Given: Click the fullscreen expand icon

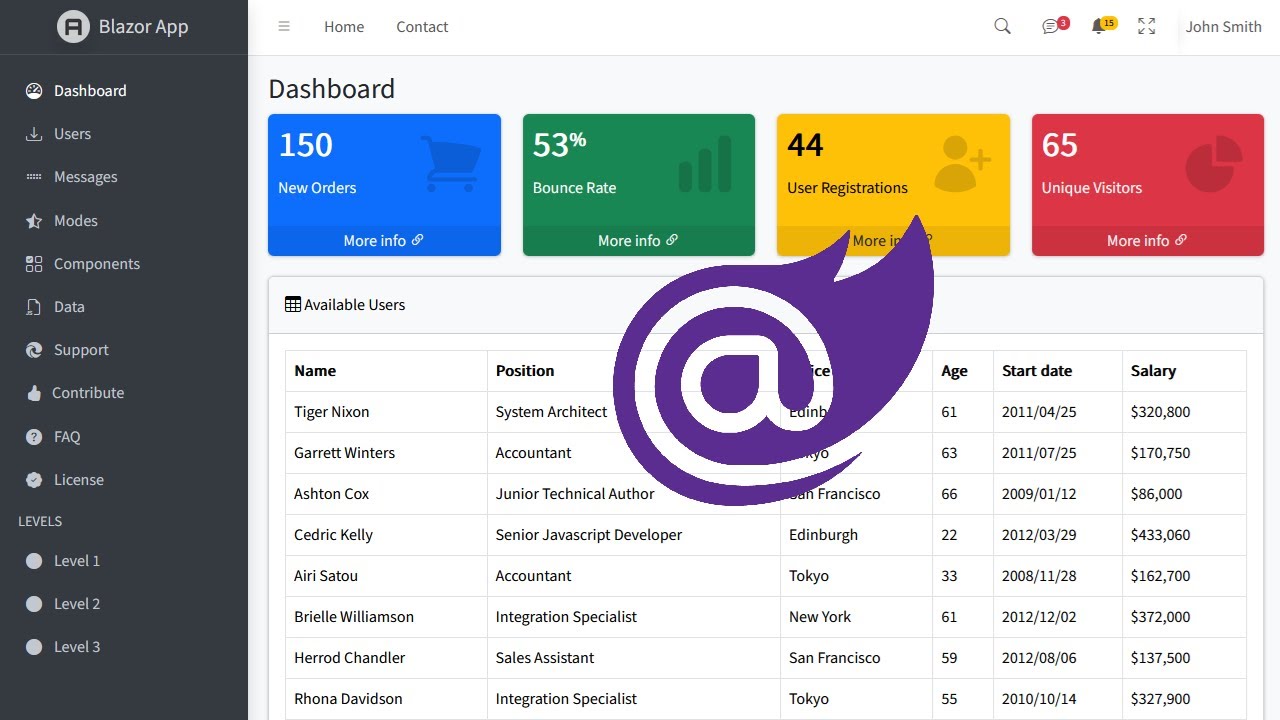Looking at the screenshot, I should (x=1147, y=27).
